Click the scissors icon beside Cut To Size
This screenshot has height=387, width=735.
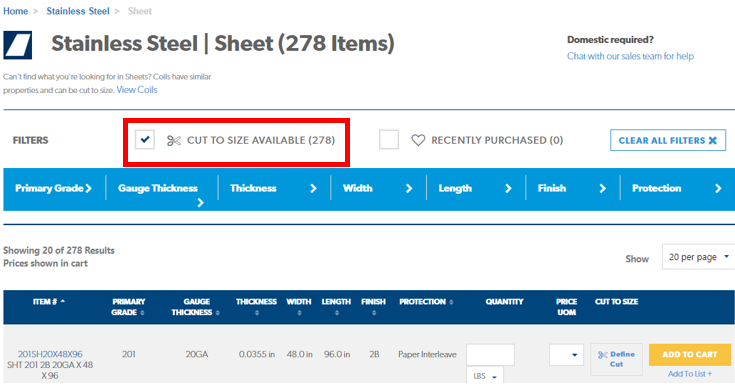[173, 141]
